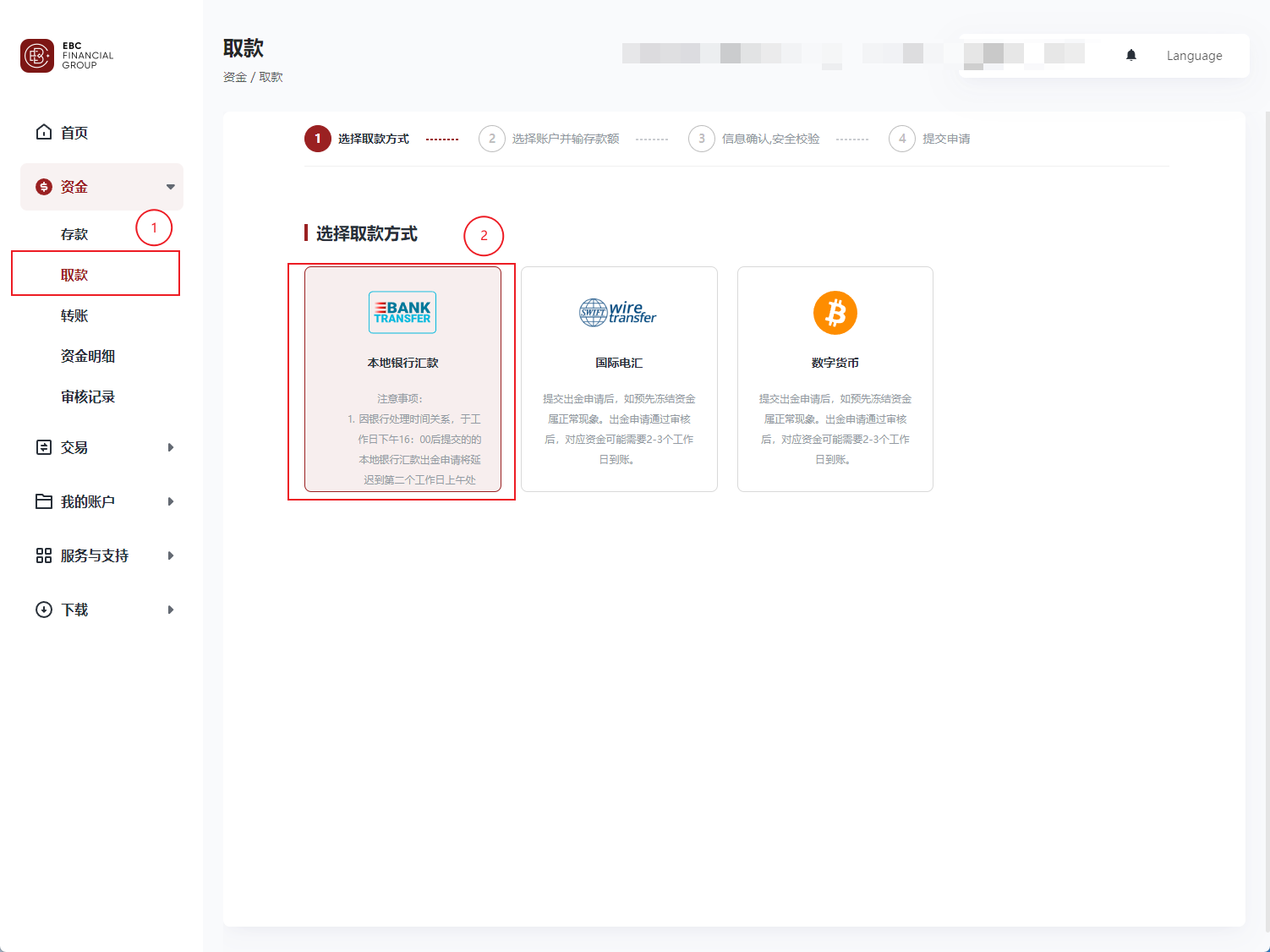Expand the 交易 submenu arrow

(171, 447)
